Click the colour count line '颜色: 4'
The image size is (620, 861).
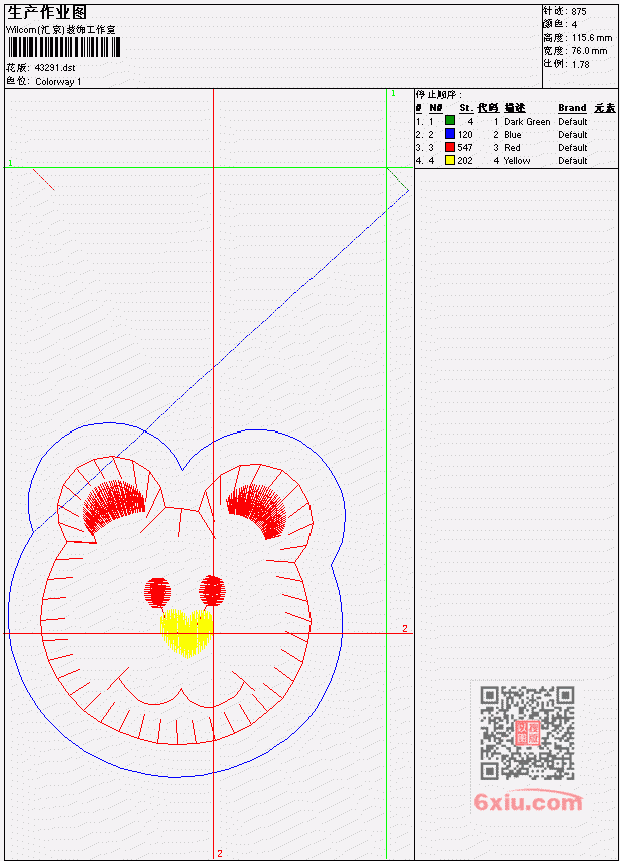560,25
